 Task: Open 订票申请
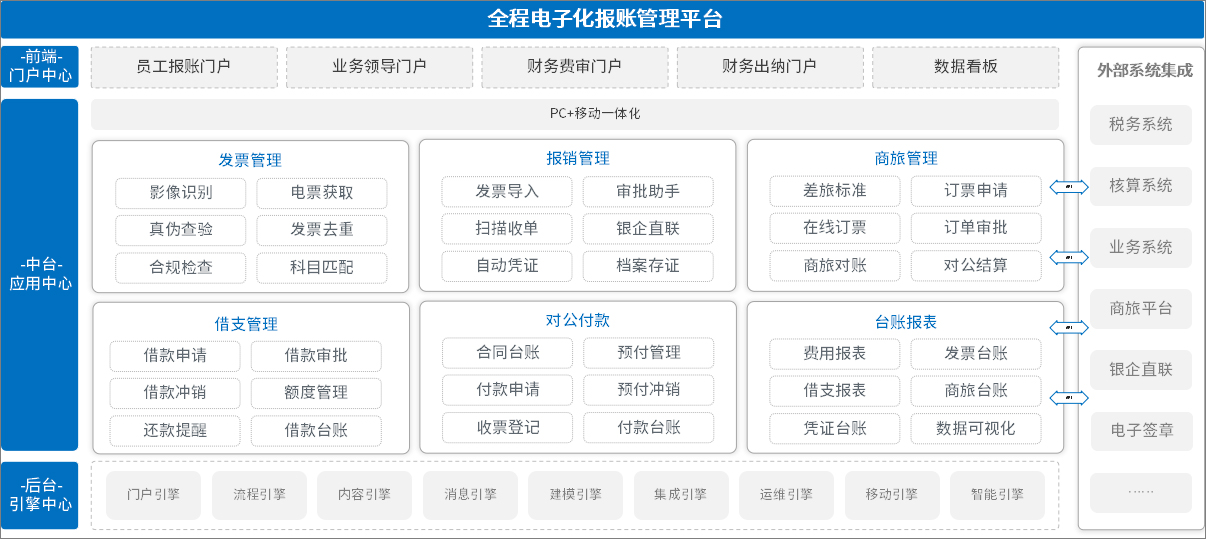pyautogui.click(x=976, y=191)
